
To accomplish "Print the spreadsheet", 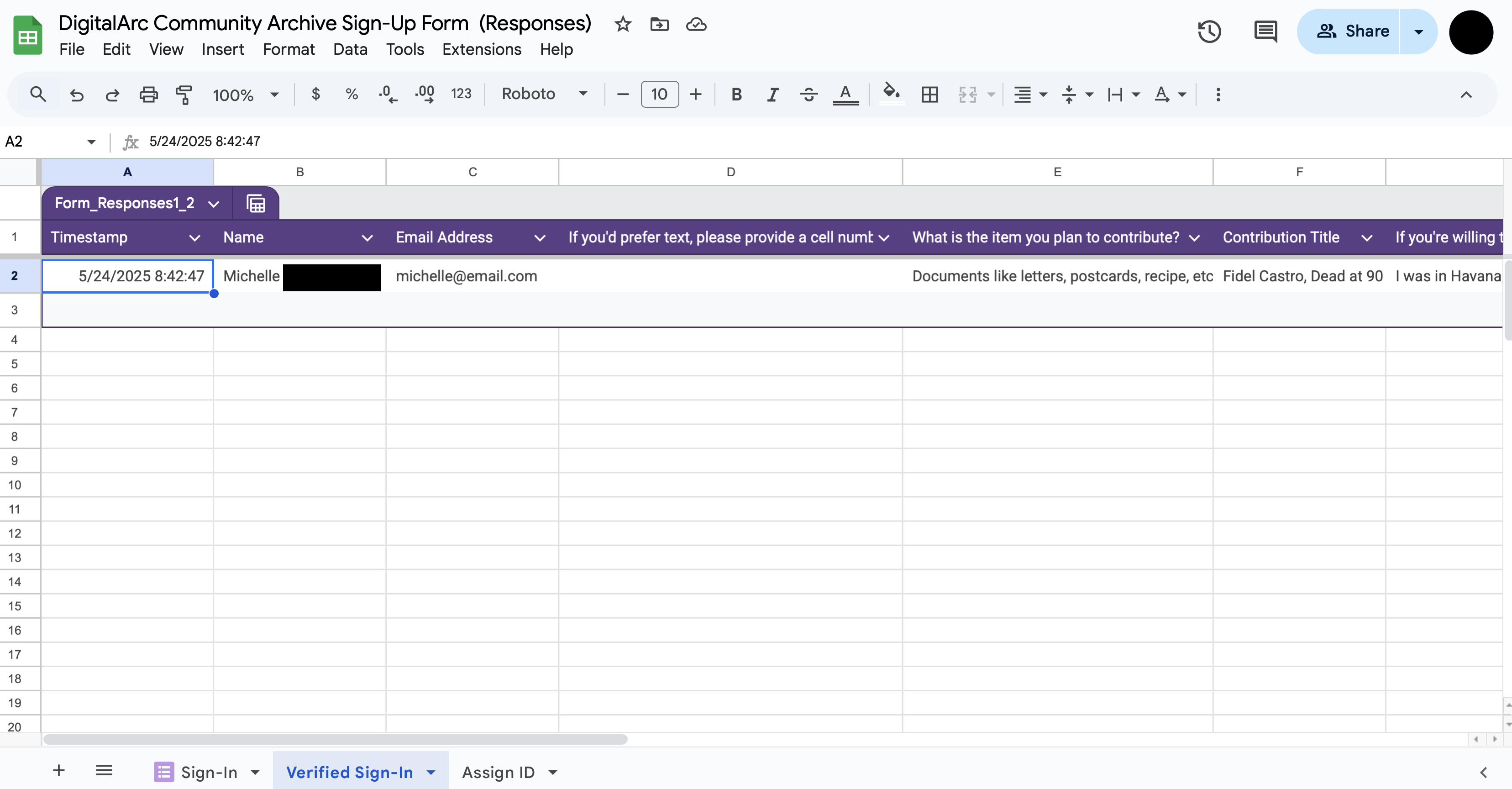I will (148, 94).
